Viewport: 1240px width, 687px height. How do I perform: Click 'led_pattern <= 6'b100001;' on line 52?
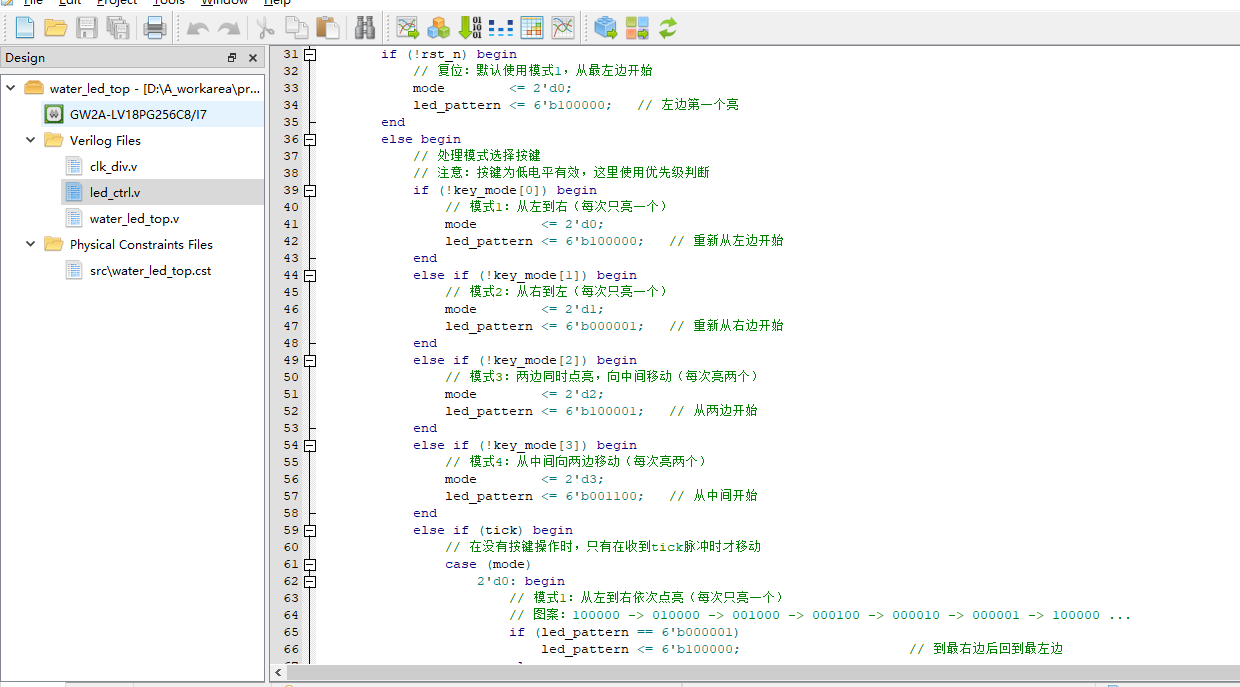tap(545, 411)
